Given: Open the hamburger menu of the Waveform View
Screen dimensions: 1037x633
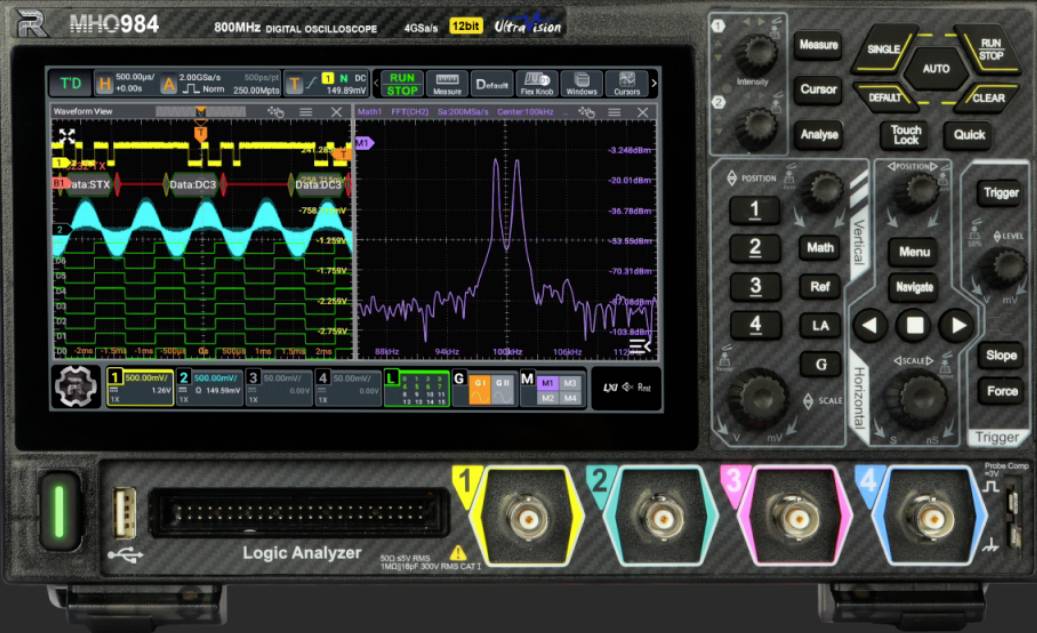Looking at the screenshot, I should point(305,113).
